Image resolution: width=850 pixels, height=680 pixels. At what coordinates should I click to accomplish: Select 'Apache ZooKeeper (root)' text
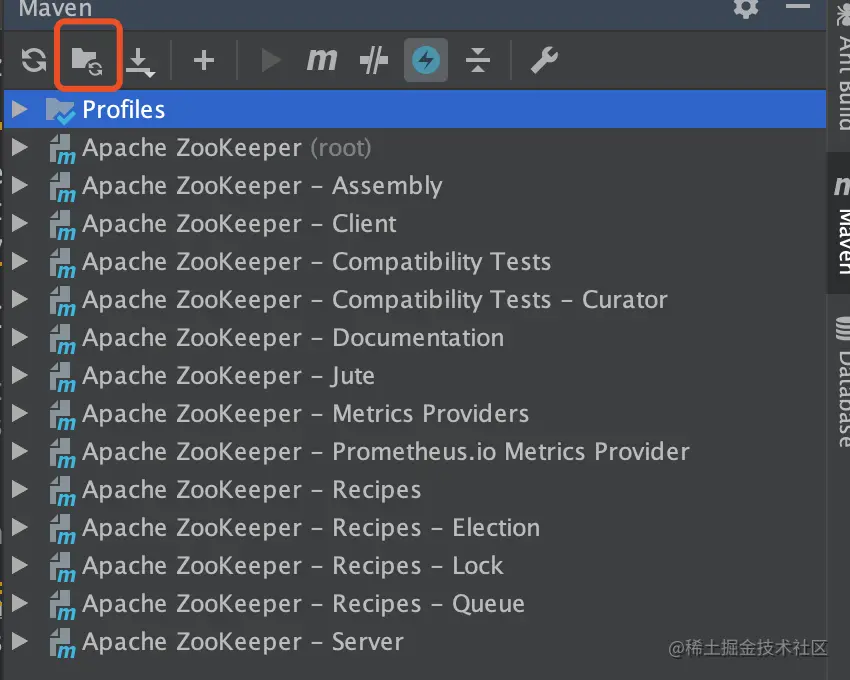click(x=227, y=147)
